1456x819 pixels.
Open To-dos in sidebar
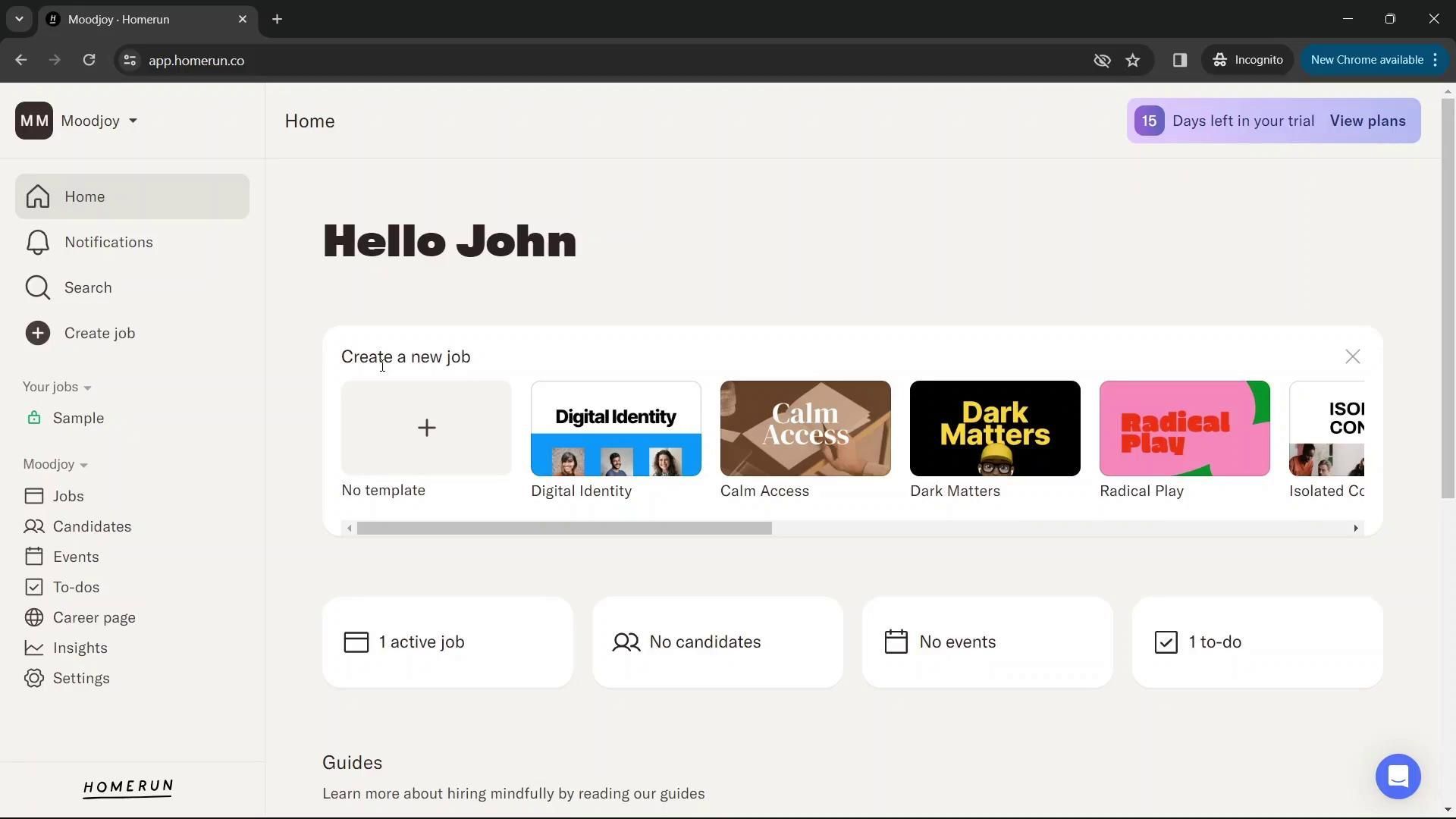76,588
